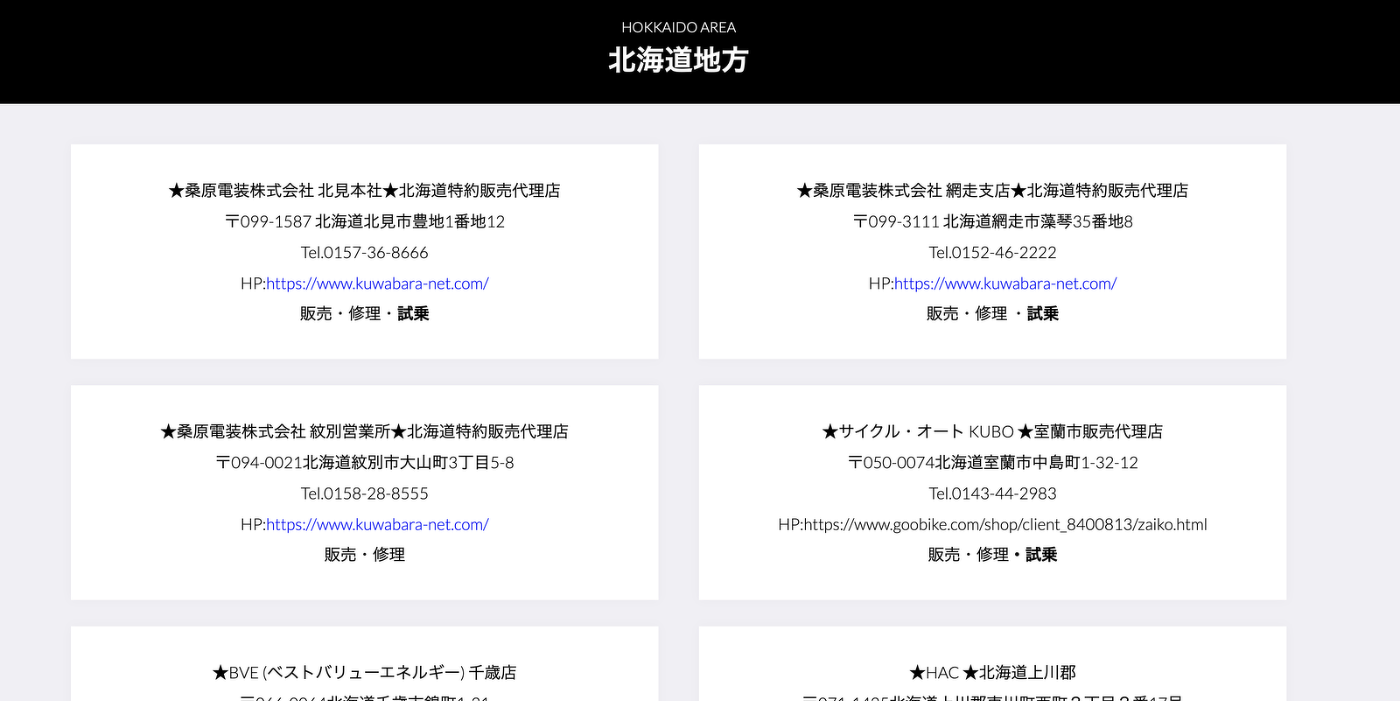Click the 網走市藻琴35番地8 address line
Viewport: 1400px width, 701px height.
pyautogui.click(x=992, y=221)
